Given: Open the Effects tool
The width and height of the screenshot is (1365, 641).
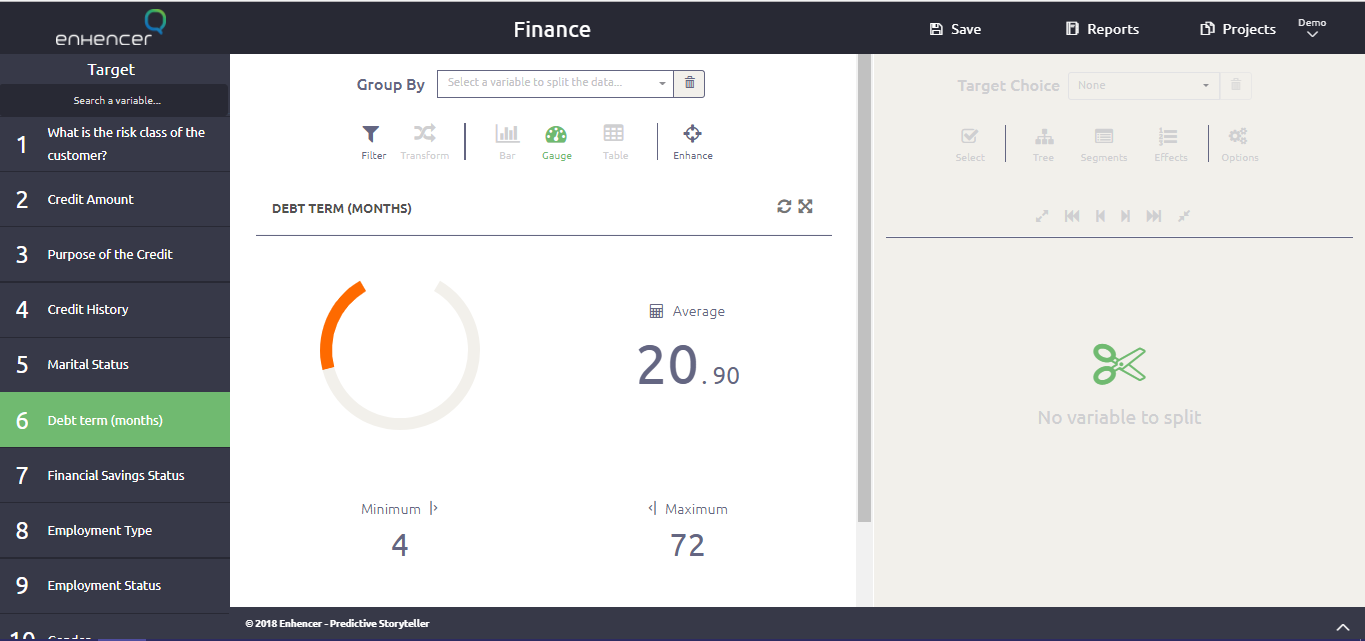Looking at the screenshot, I should coord(1170,144).
